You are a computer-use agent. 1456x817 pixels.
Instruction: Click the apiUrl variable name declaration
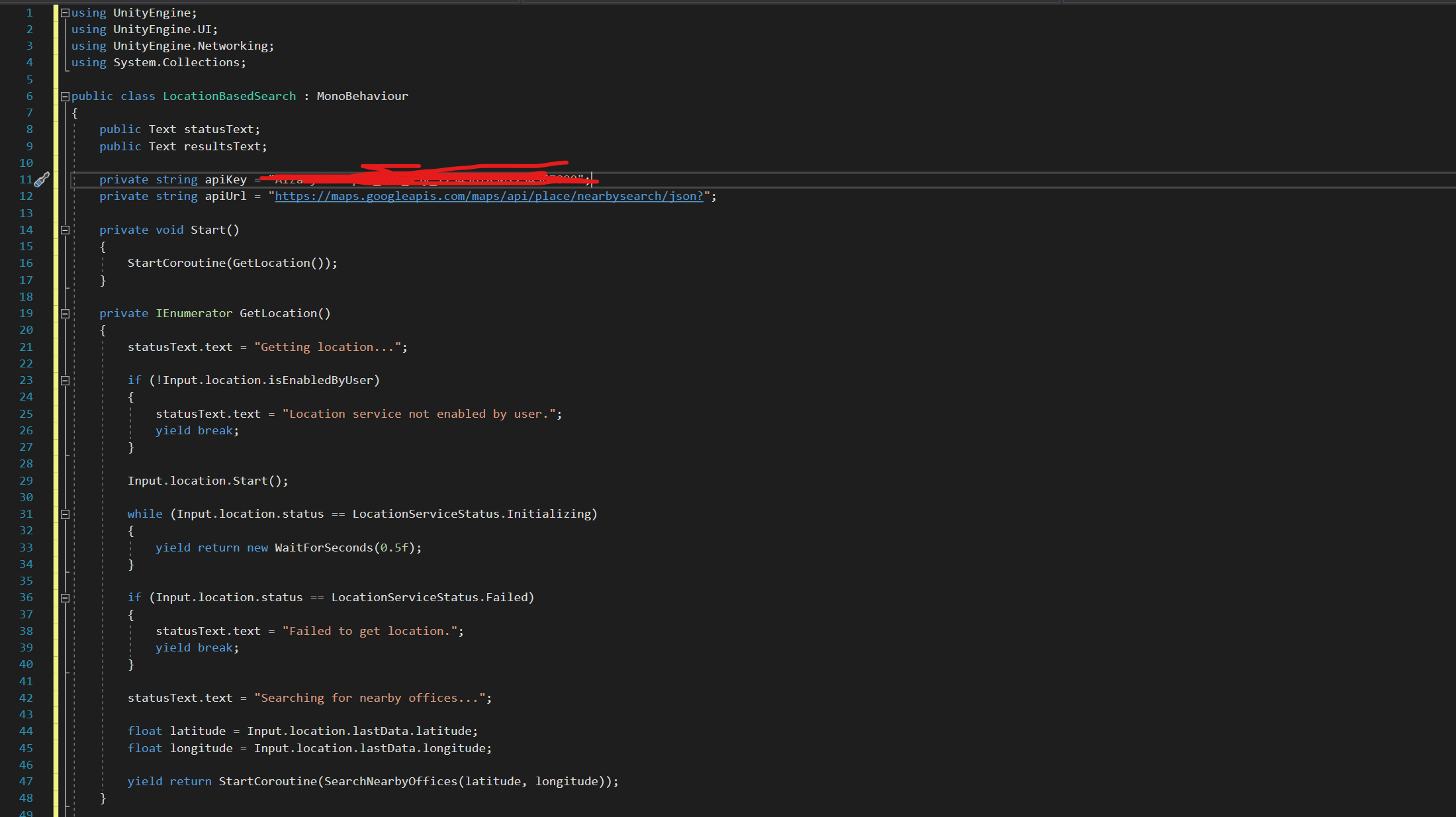click(225, 197)
